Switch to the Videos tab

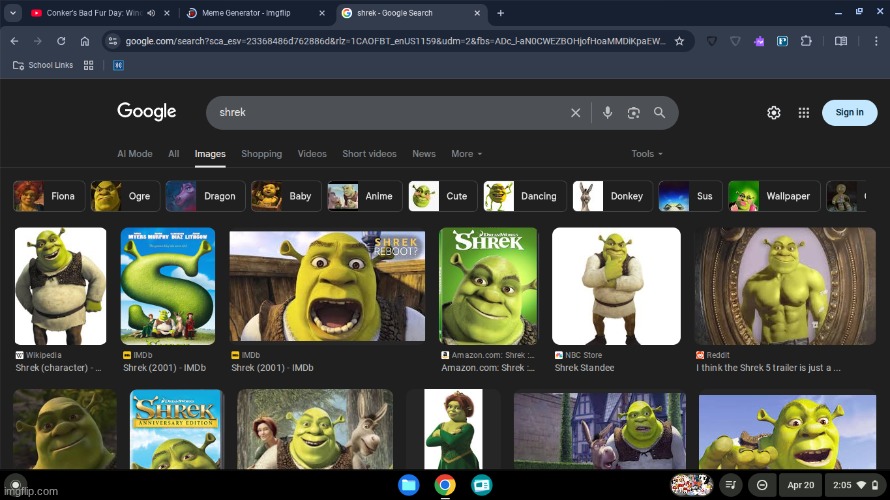point(312,154)
